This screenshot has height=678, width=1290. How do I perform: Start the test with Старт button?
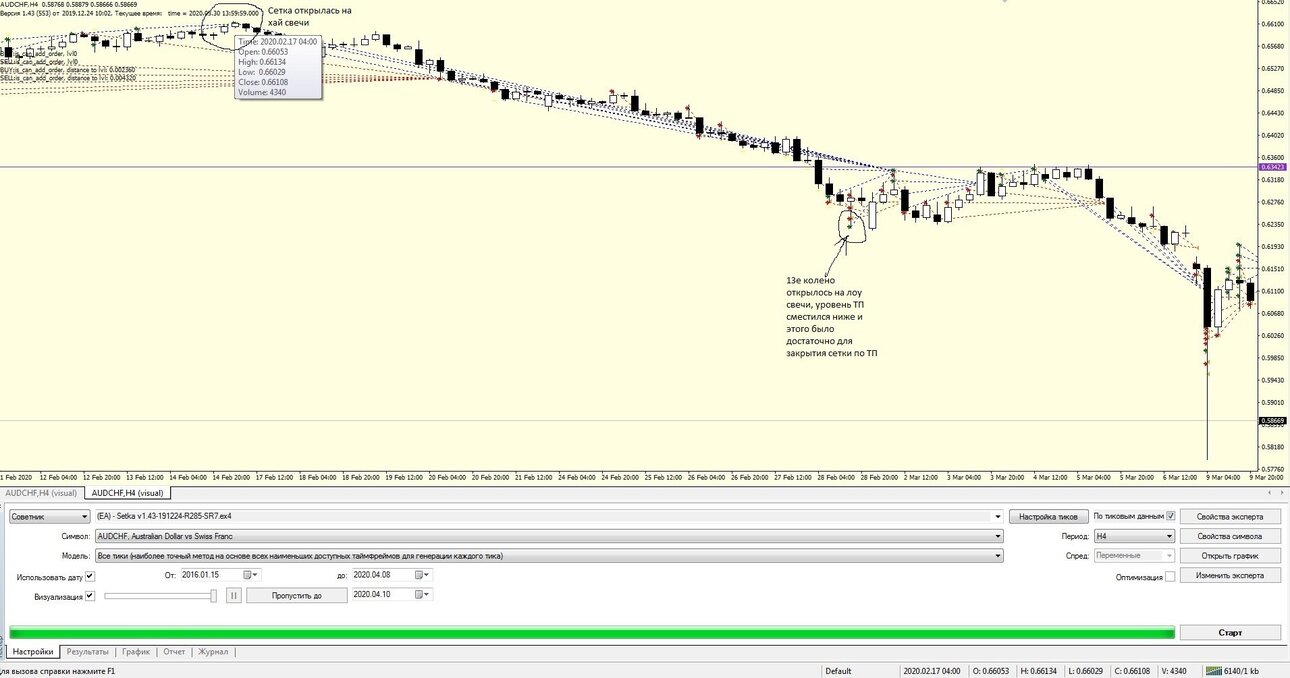tap(1230, 633)
